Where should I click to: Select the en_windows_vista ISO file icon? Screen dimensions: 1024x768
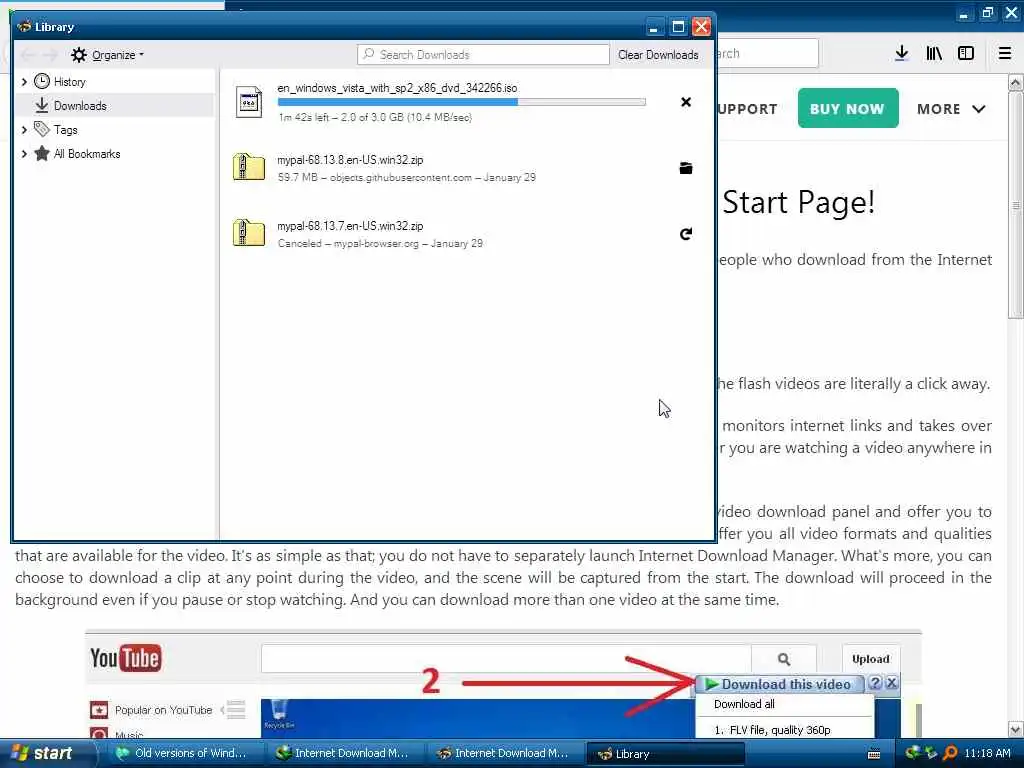[249, 102]
